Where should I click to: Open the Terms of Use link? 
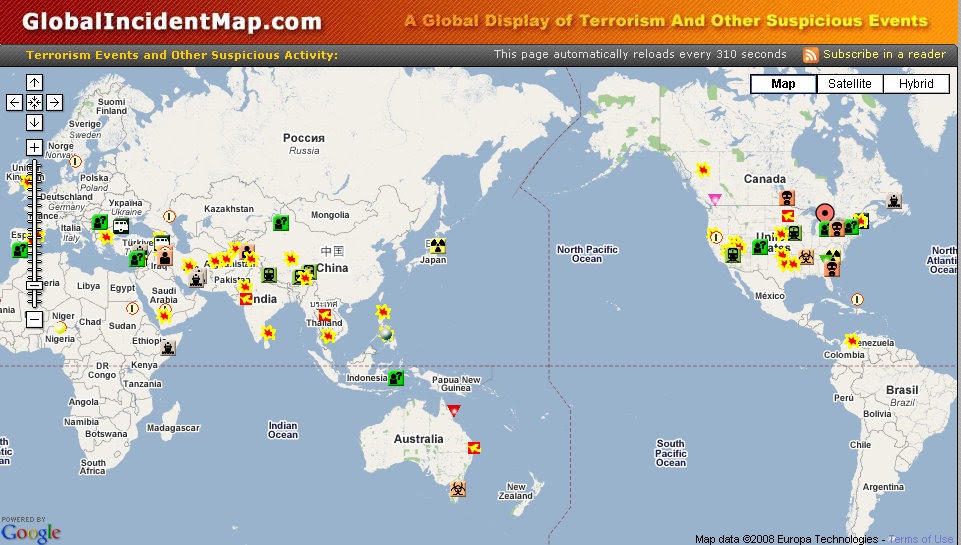click(921, 539)
